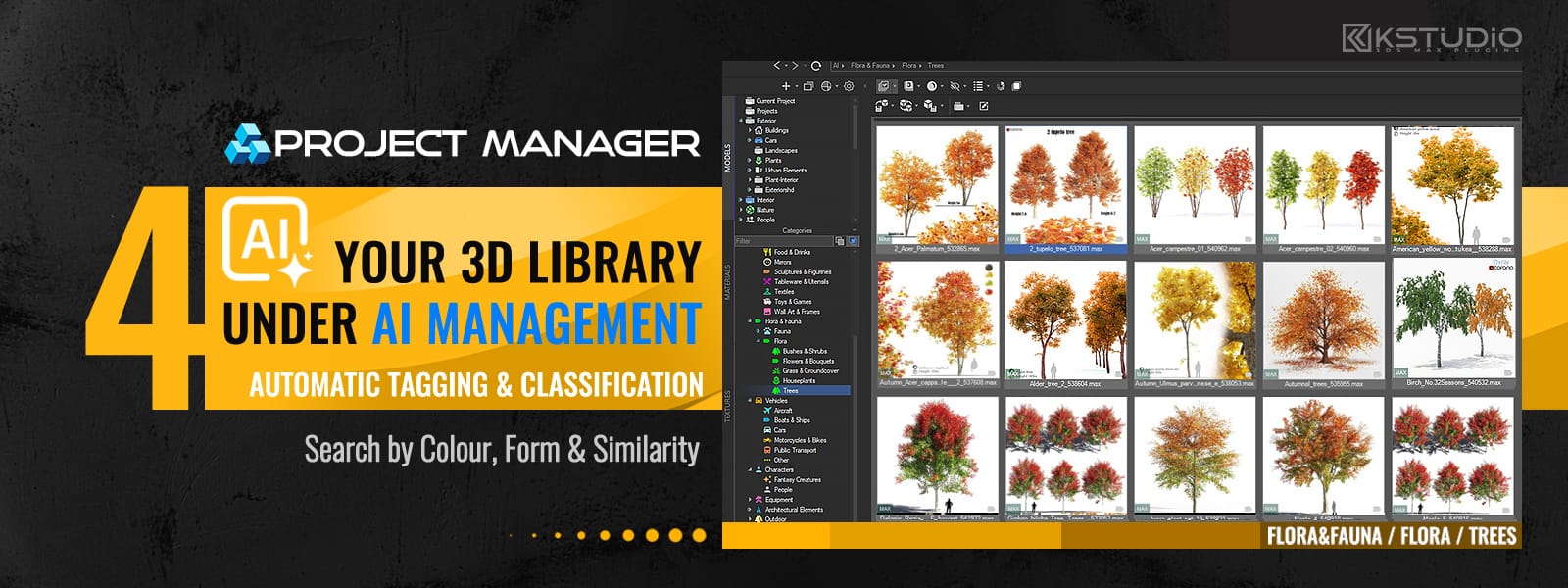Expand the Buildings folder
The image size is (1568, 588).
coord(750,130)
